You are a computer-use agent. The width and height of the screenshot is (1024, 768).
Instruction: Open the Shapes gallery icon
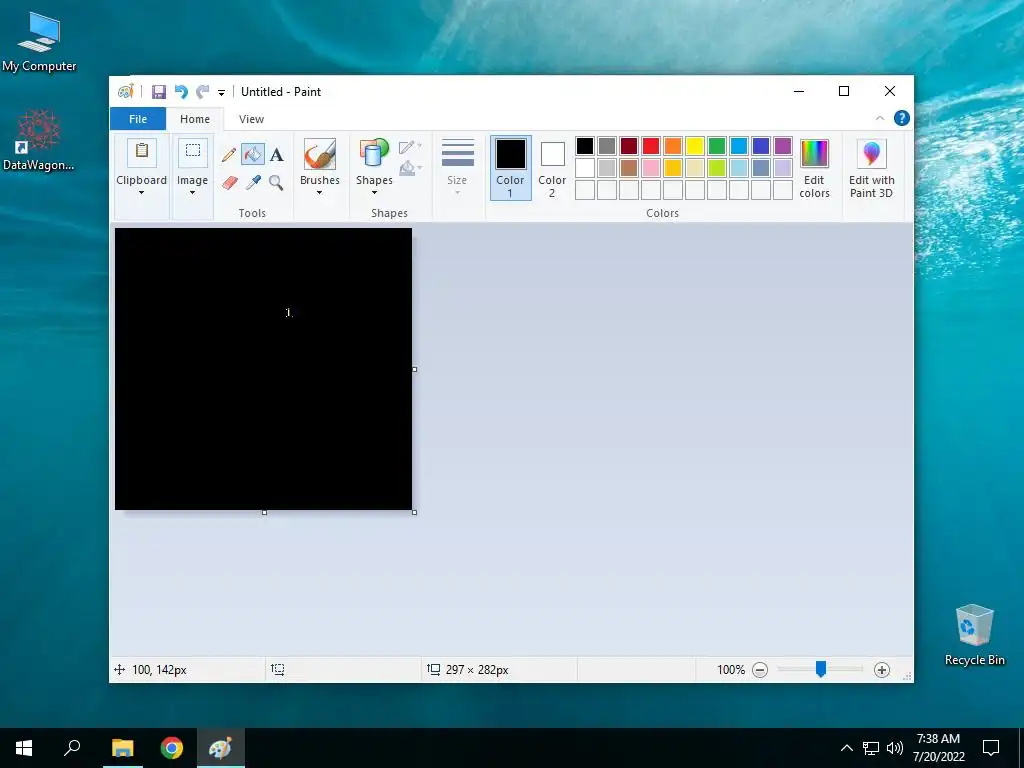tap(374, 154)
